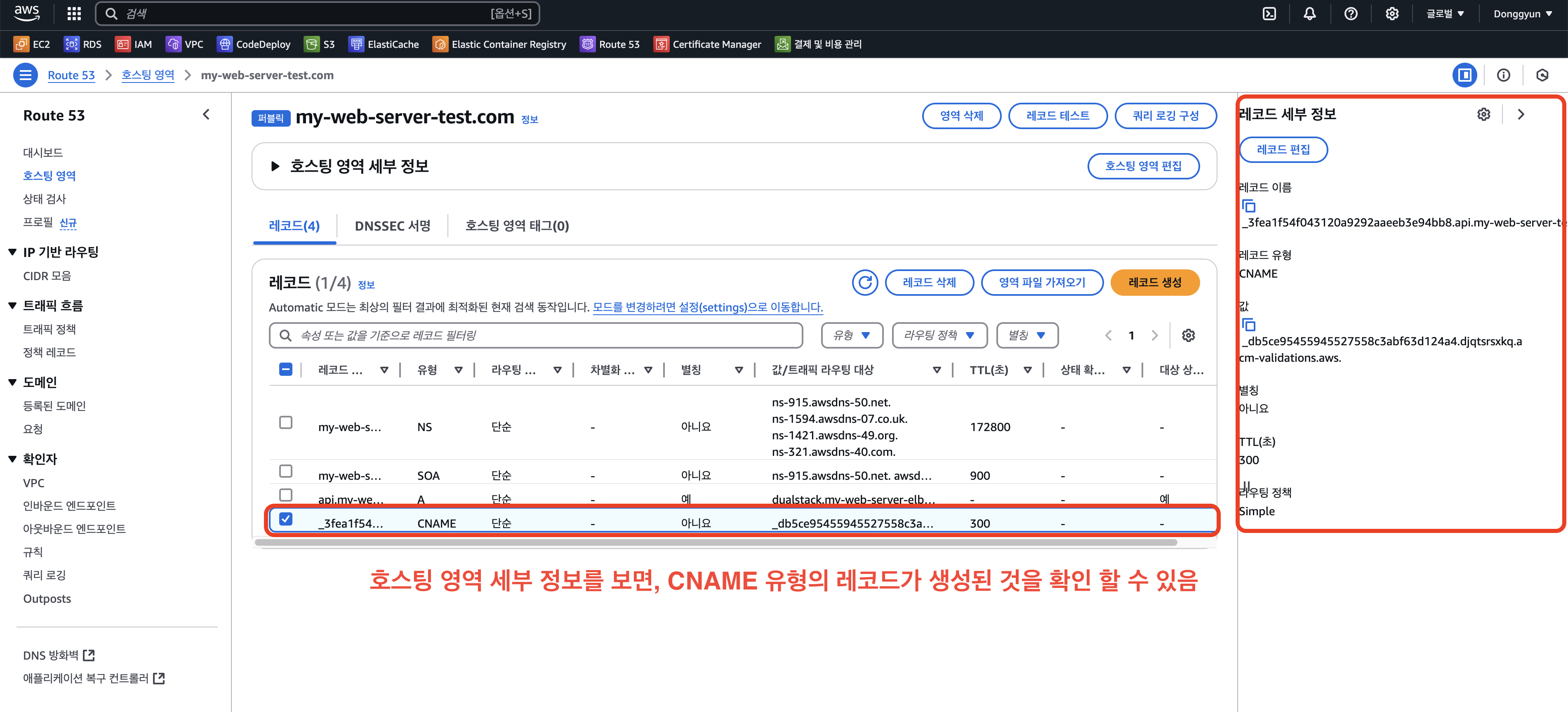Open table preferences gear icon
The height and width of the screenshot is (712, 1568).
coord(1188,336)
